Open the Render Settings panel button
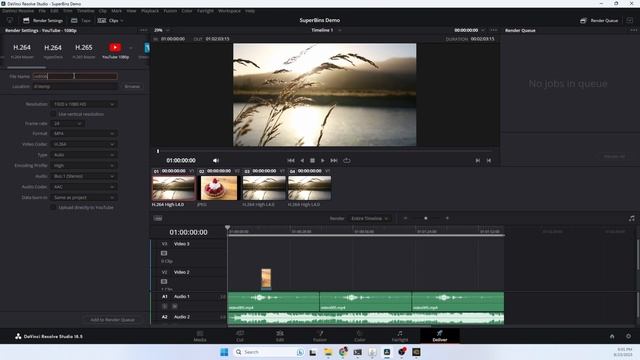 [43, 20]
